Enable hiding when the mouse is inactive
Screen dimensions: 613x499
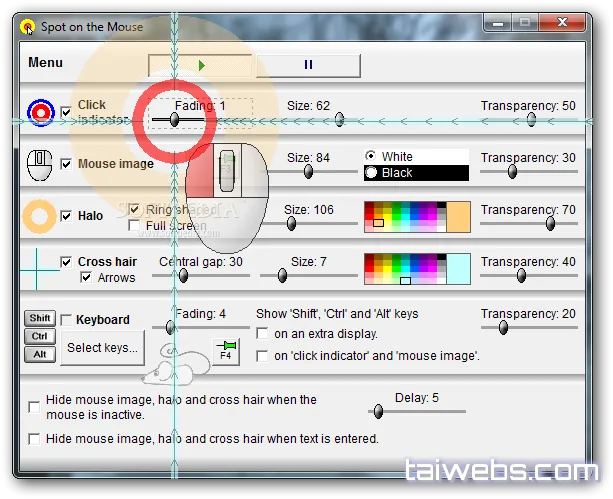34,407
